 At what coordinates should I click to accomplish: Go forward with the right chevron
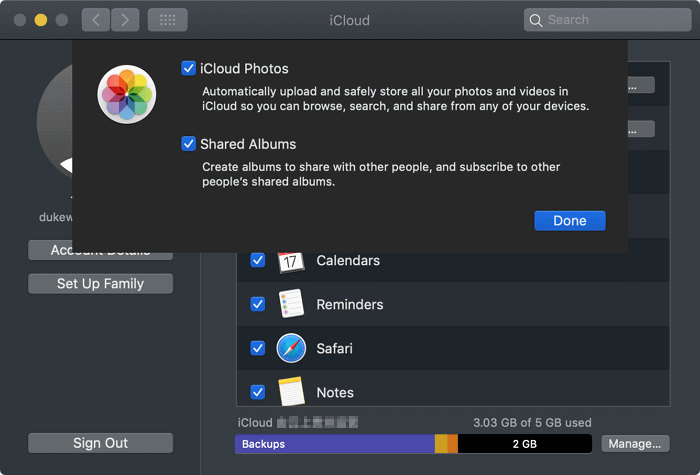[x=125, y=20]
